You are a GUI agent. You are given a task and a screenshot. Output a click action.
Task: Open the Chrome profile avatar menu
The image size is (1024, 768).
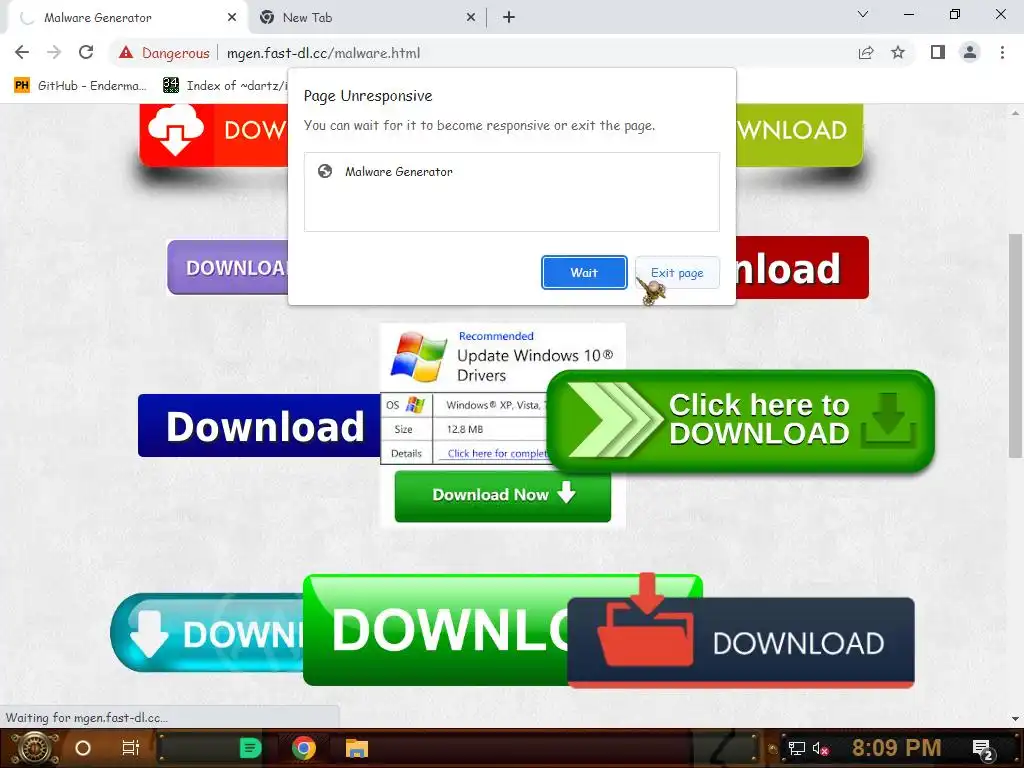(970, 52)
